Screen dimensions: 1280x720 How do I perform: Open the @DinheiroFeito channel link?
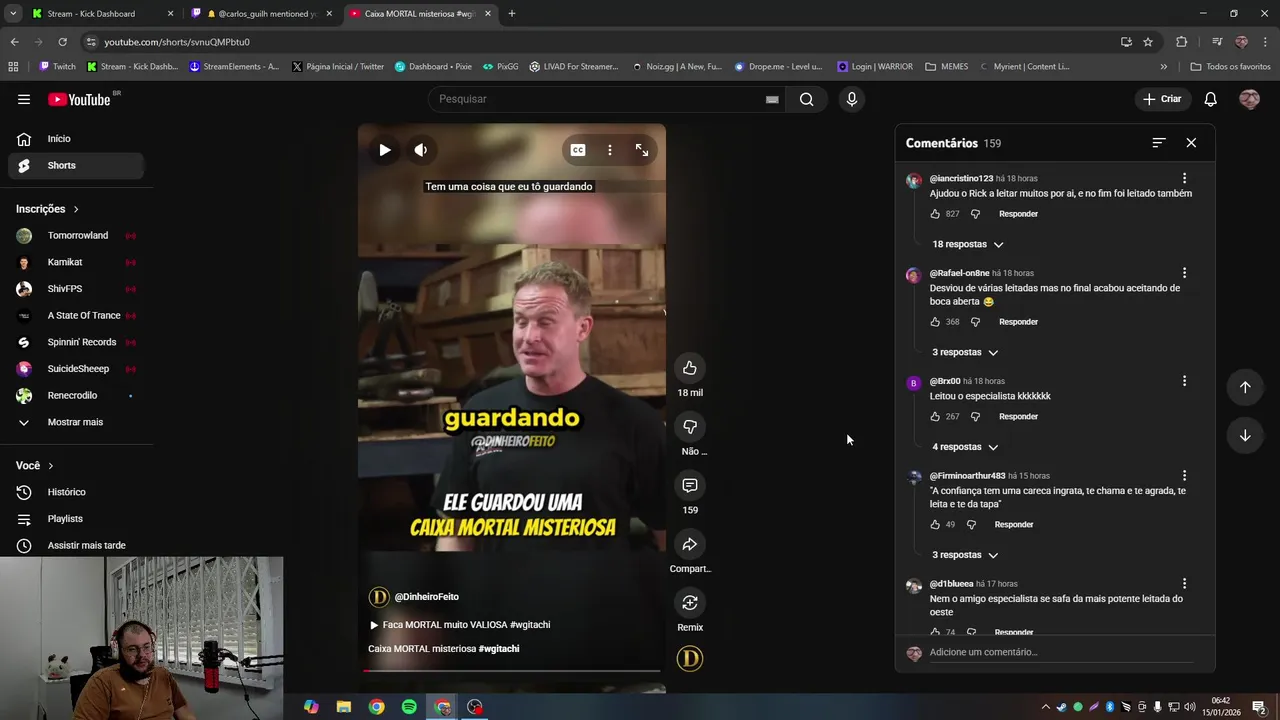426,597
